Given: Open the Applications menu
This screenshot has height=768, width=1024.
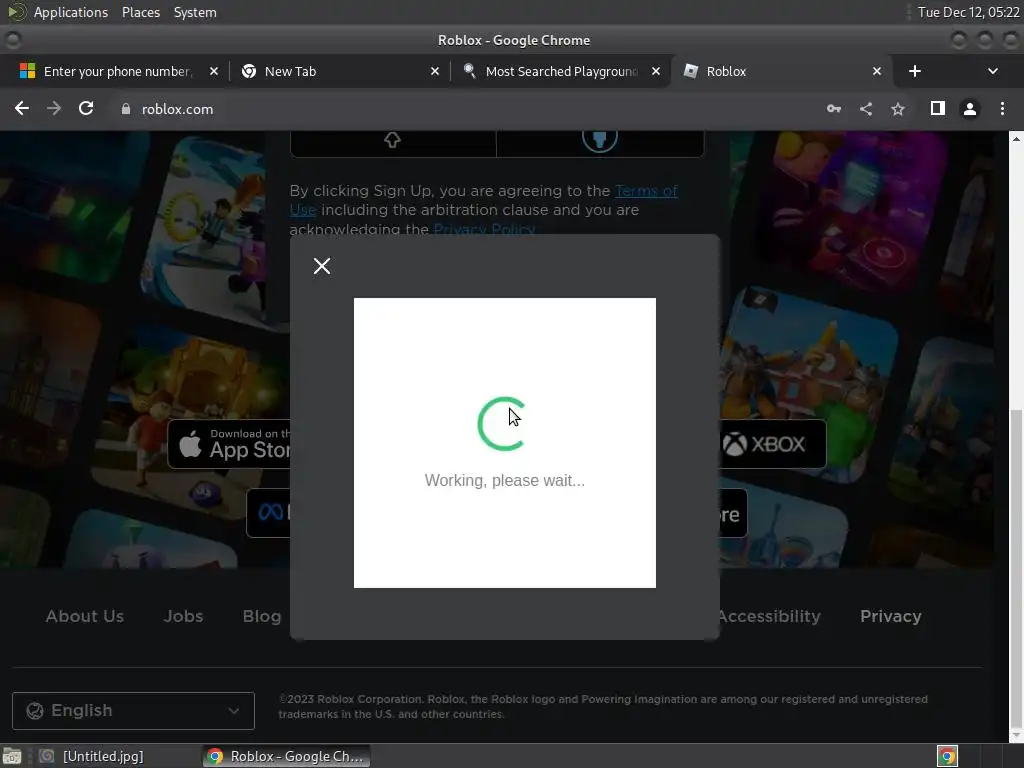Looking at the screenshot, I should pos(71,12).
